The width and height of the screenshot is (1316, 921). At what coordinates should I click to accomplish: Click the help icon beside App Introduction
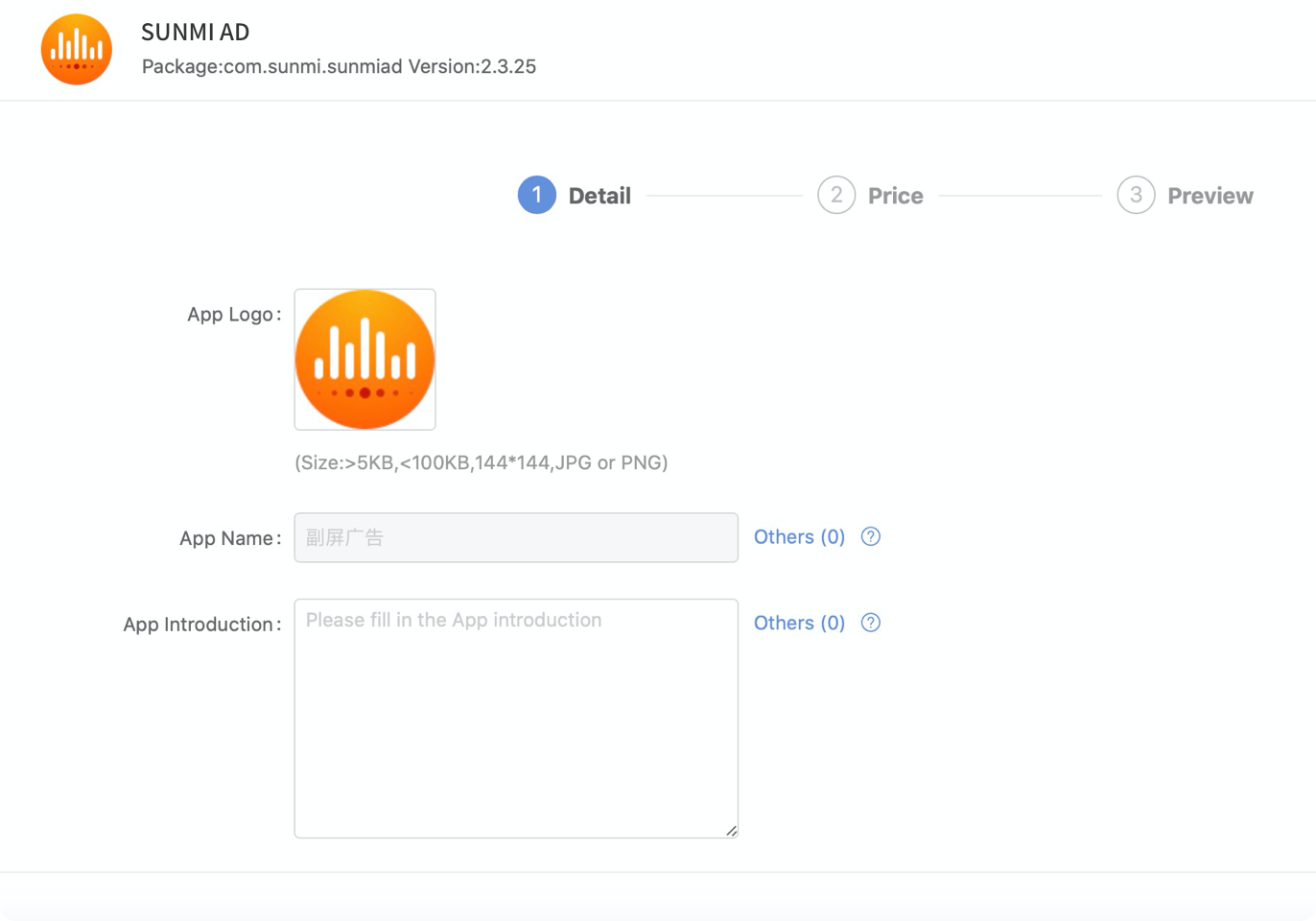point(871,623)
